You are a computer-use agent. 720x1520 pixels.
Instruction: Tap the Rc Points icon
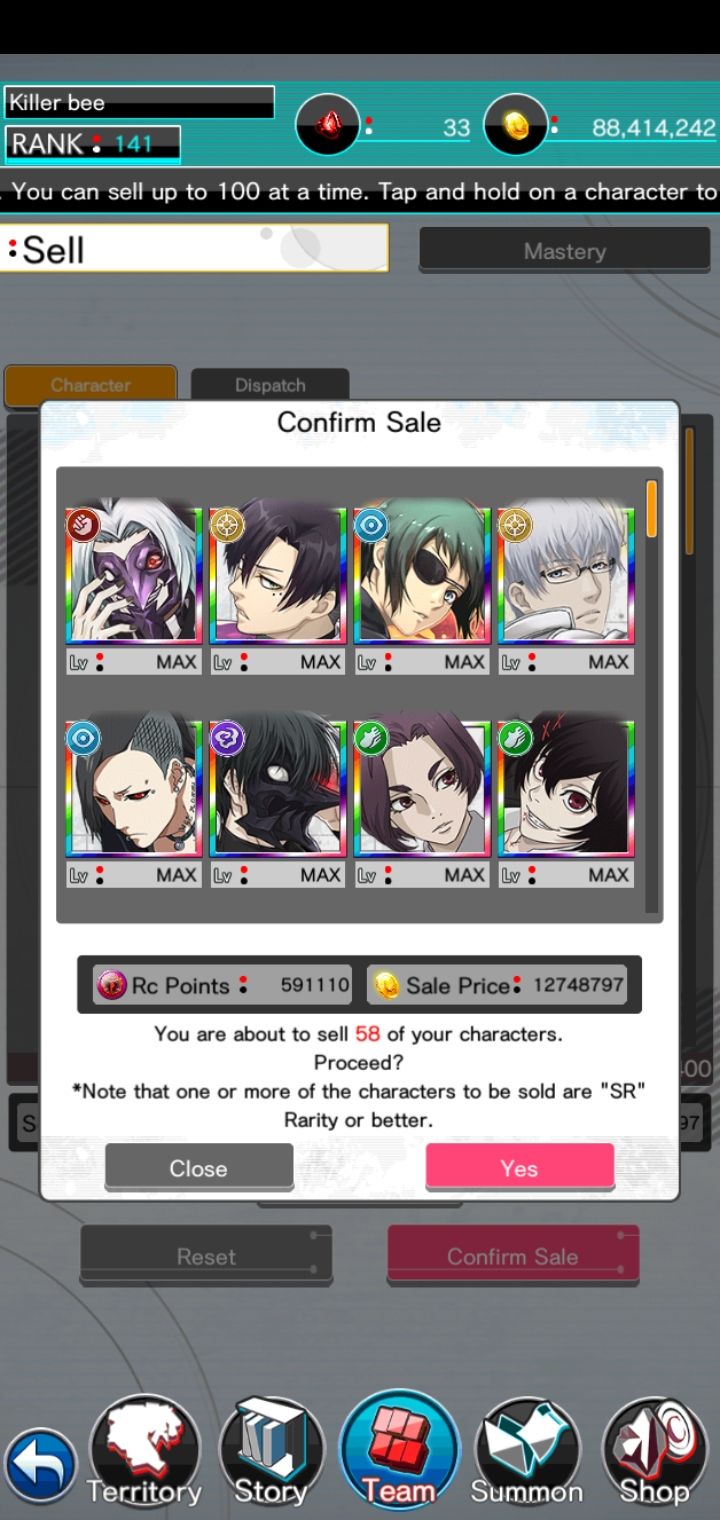pyautogui.click(x=111, y=985)
